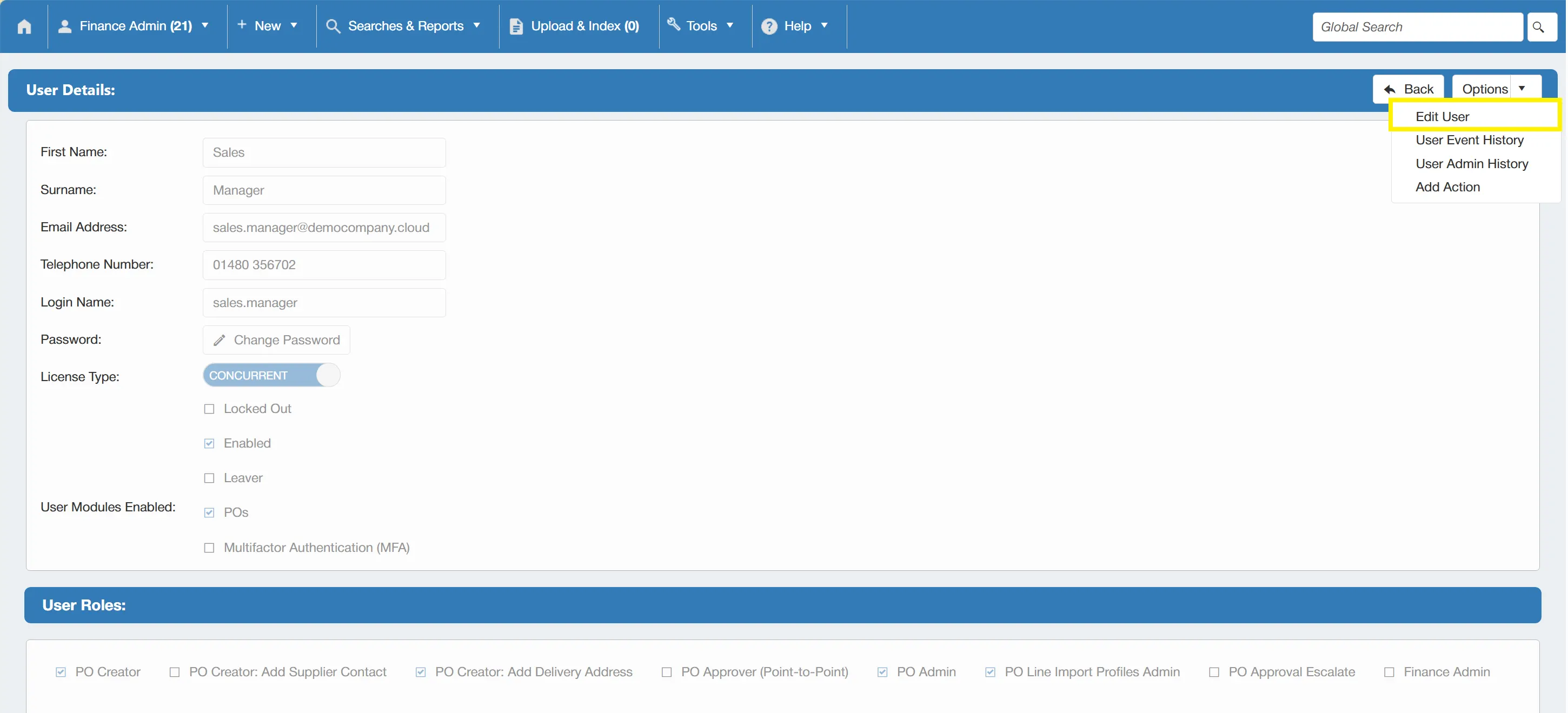Image resolution: width=1568 pixels, height=713 pixels.
Task: Click the Login Name field
Action: (x=324, y=303)
